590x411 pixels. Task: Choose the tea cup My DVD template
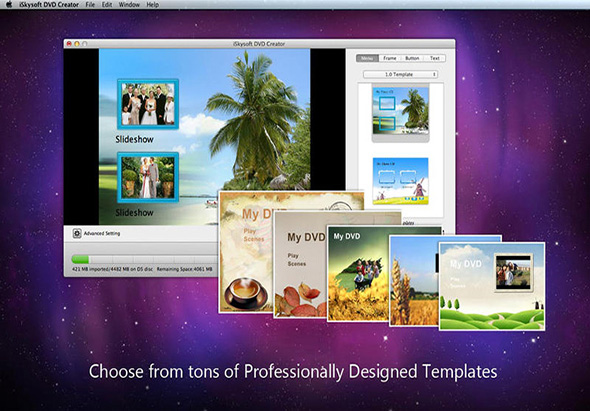246,252
